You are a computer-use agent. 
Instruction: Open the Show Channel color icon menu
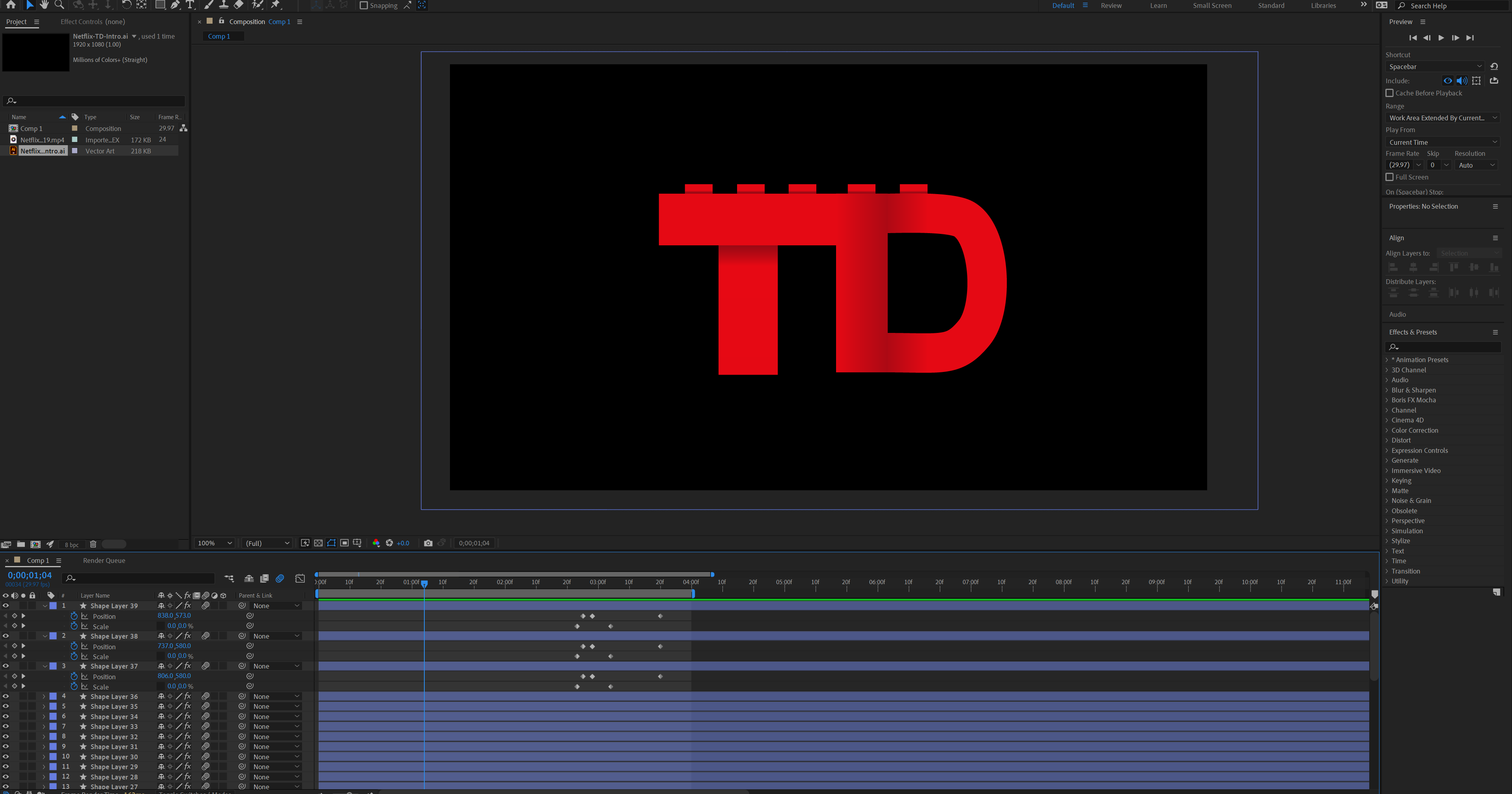376,543
